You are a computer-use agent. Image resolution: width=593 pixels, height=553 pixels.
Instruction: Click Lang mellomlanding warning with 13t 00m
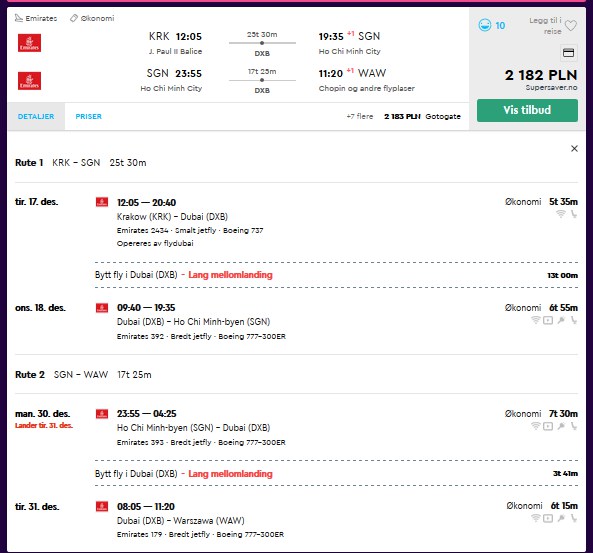(x=230, y=275)
